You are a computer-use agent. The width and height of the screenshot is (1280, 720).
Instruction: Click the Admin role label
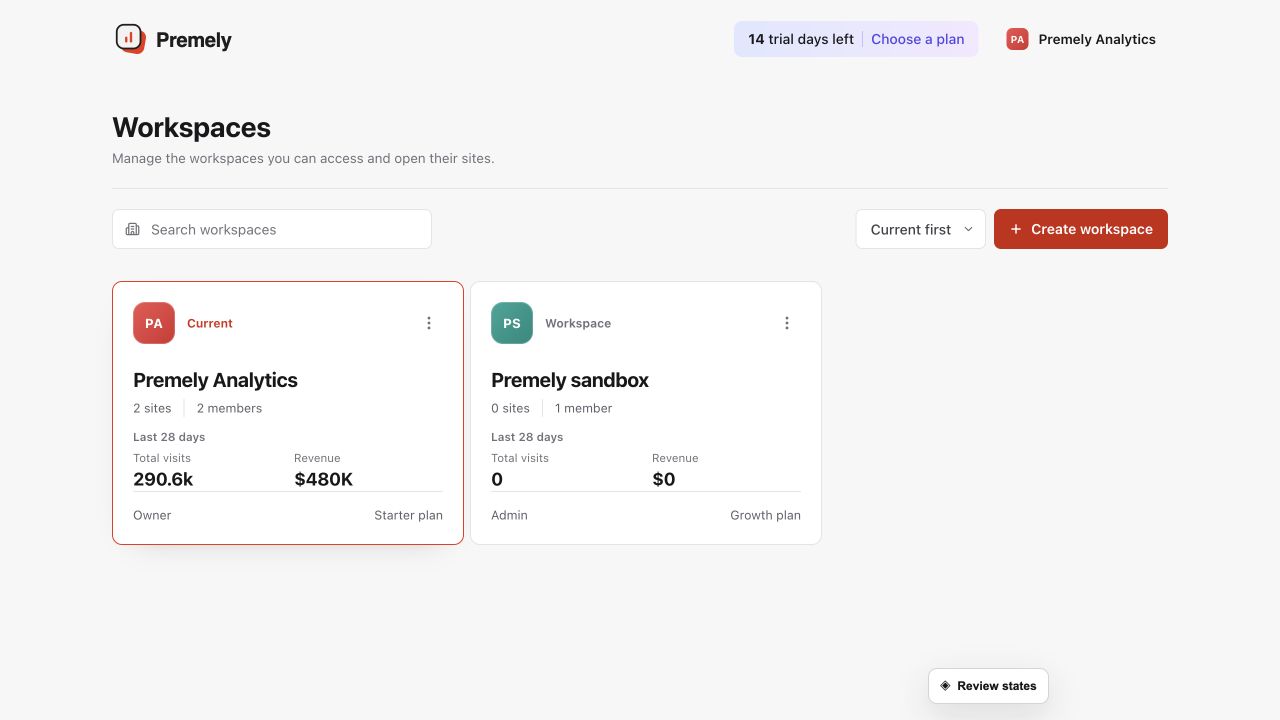pos(509,515)
